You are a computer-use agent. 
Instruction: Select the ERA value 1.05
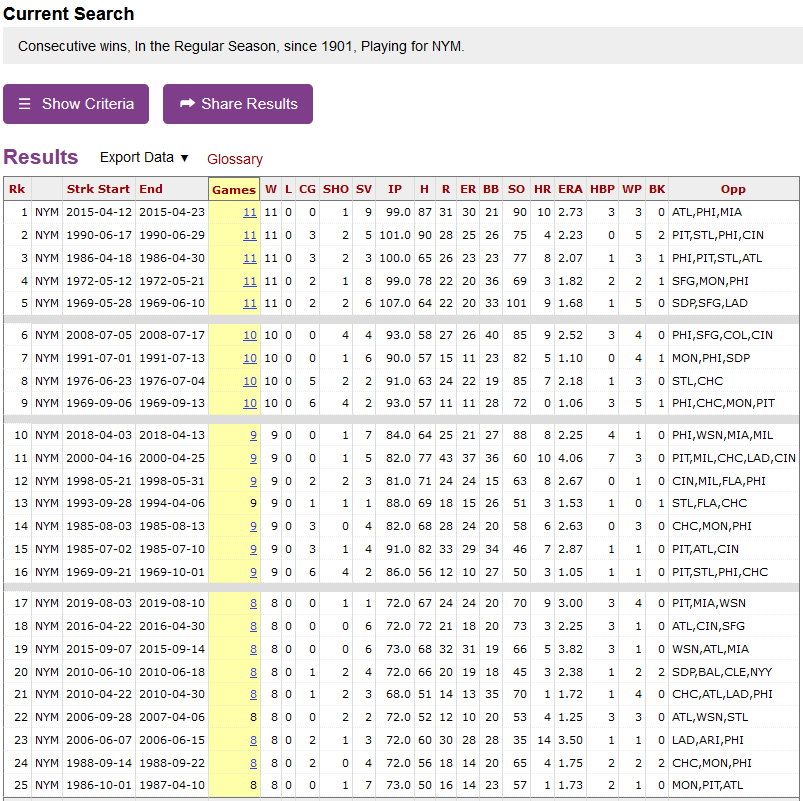pos(570,572)
